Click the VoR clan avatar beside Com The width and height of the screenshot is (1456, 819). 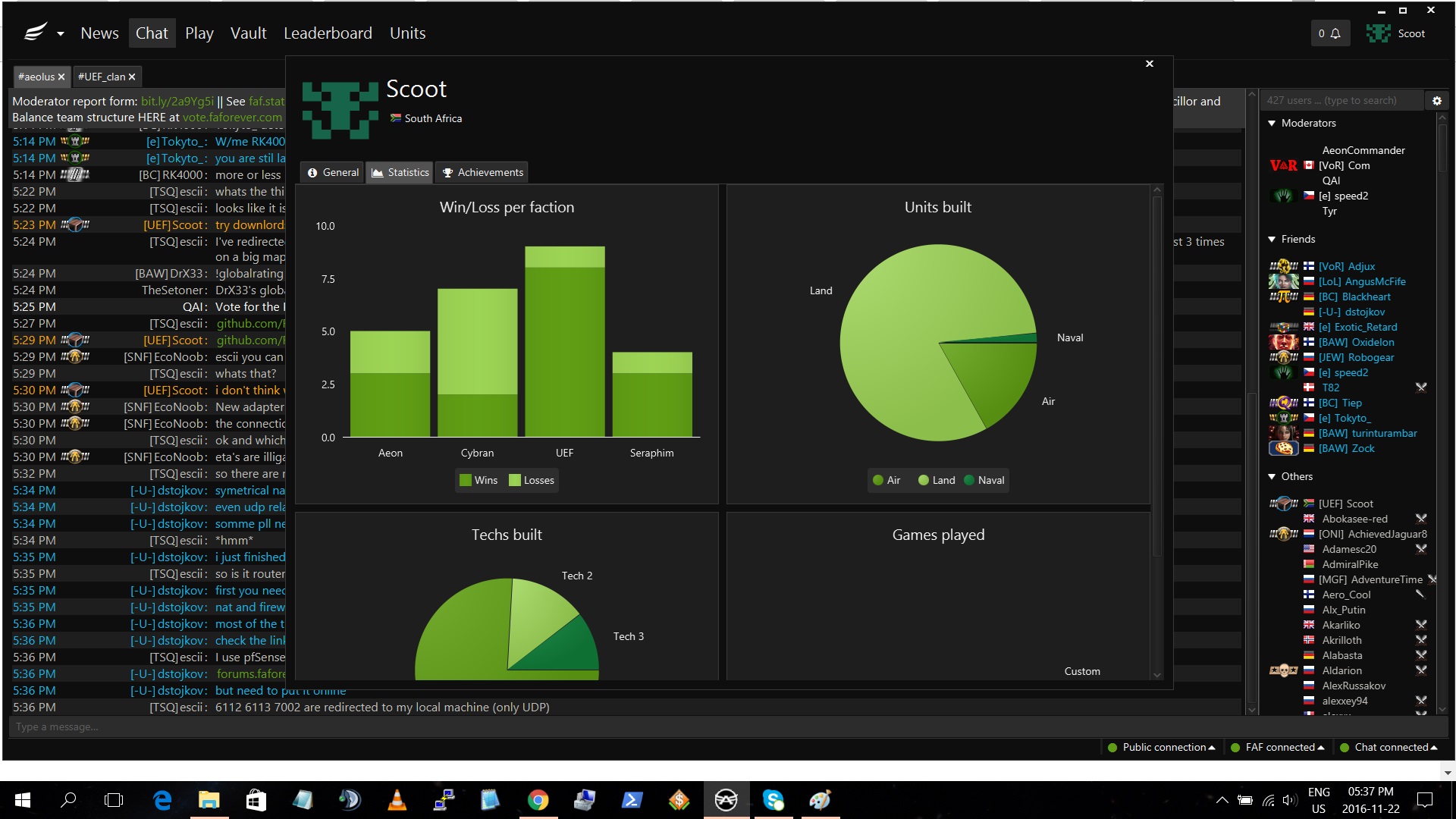point(1283,165)
